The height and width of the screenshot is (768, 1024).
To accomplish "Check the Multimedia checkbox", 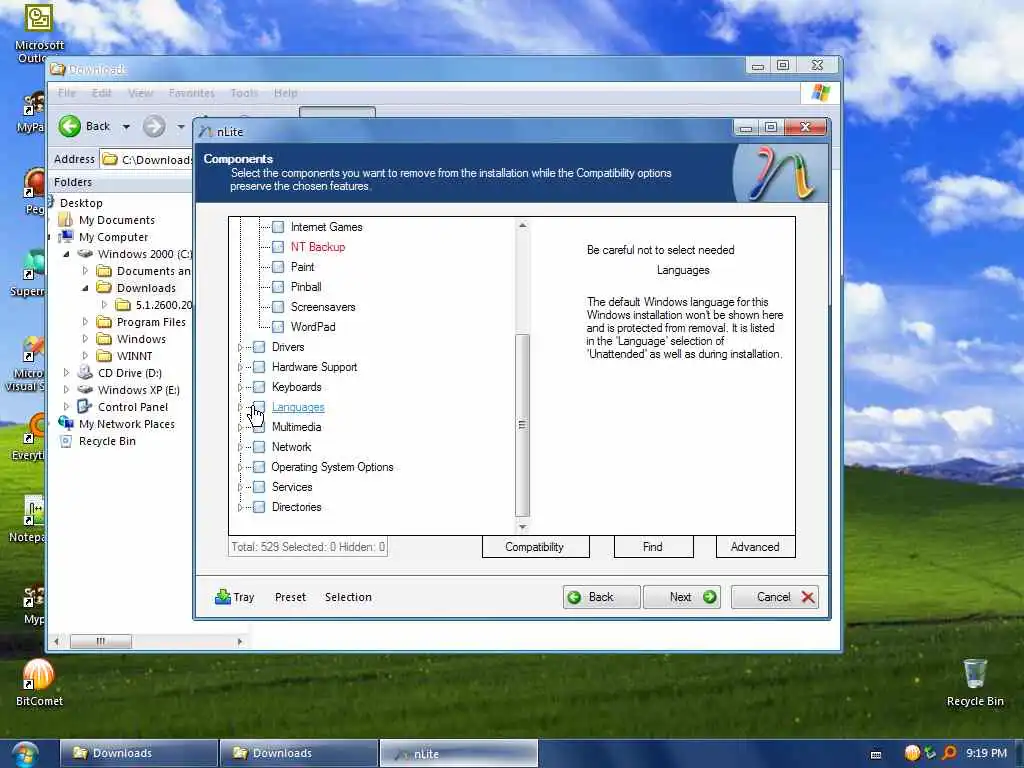I will point(259,427).
